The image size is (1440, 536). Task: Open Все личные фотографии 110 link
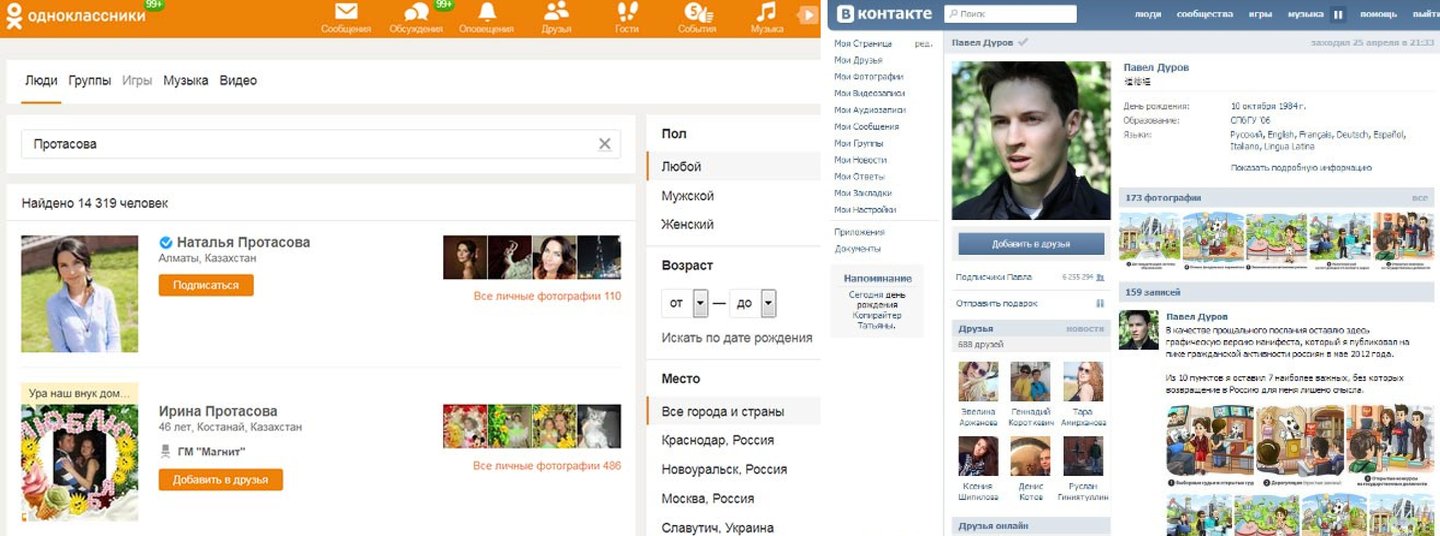(x=547, y=296)
